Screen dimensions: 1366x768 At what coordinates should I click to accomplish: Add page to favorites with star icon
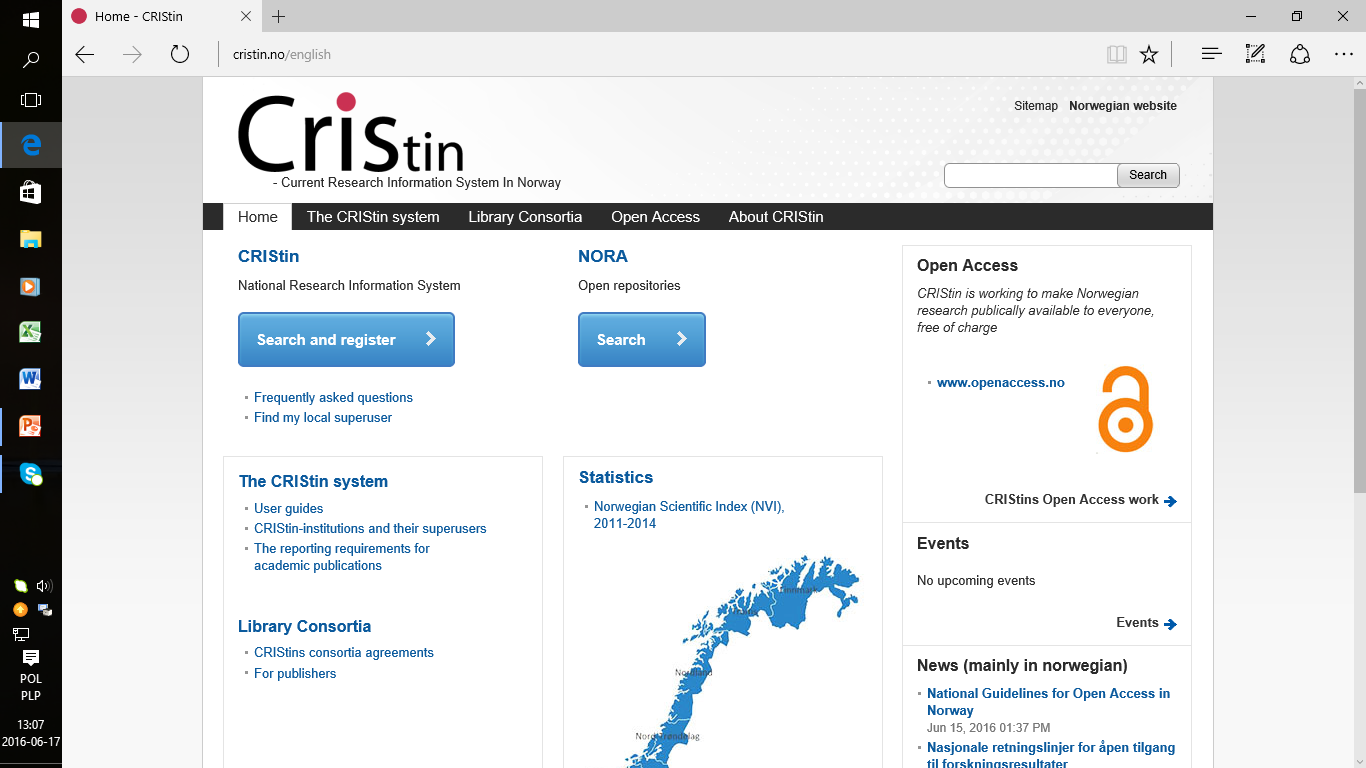click(1149, 55)
